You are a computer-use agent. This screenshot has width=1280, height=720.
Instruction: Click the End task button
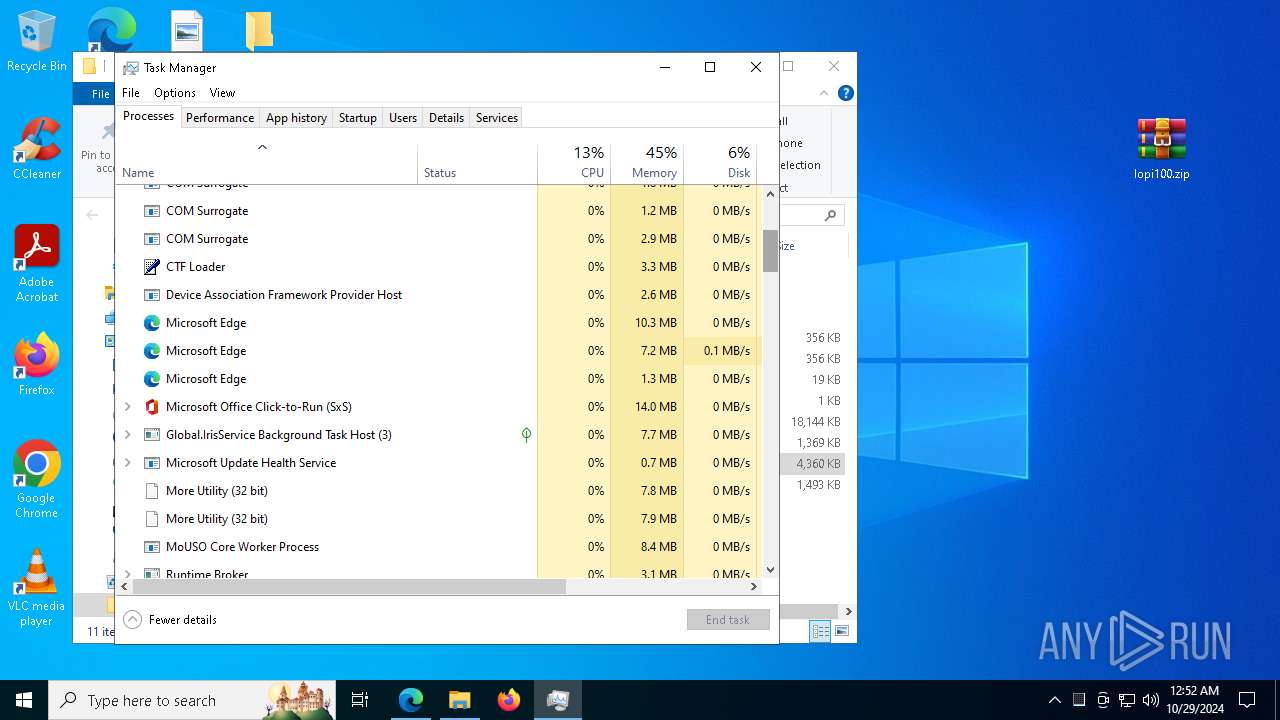728,620
